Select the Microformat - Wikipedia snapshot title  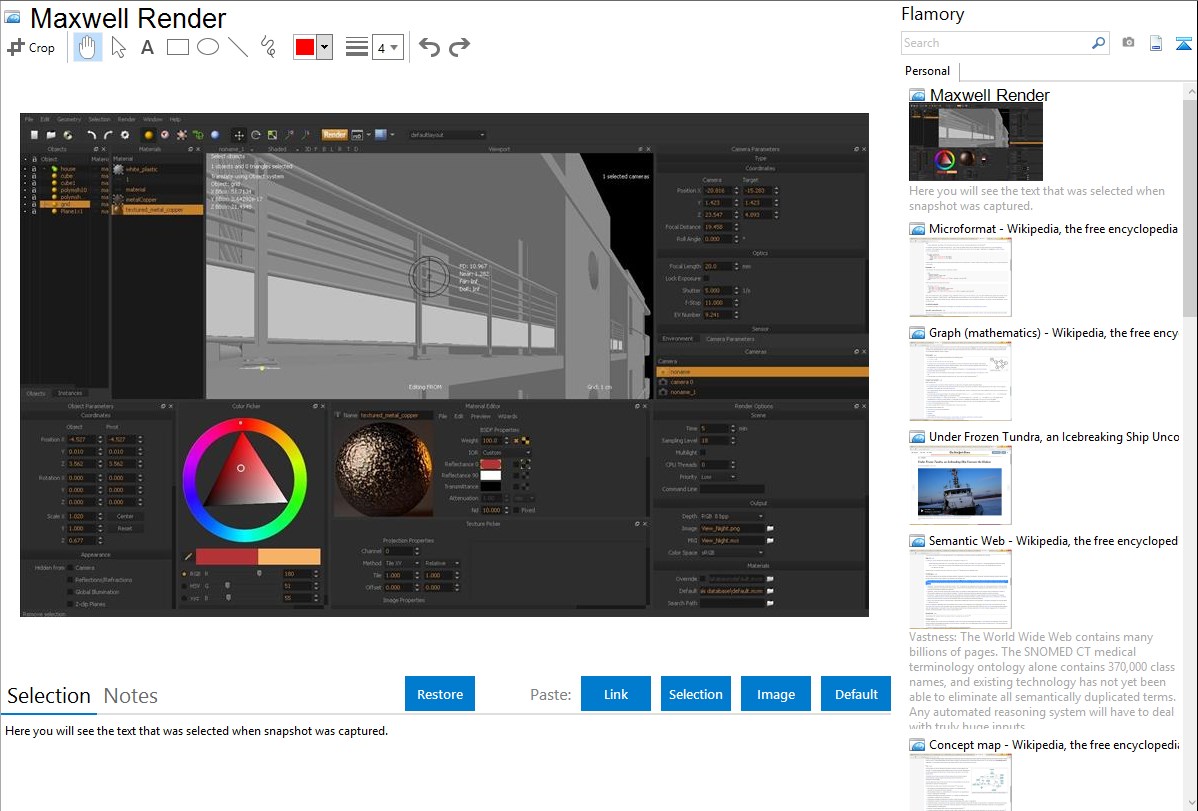1053,229
